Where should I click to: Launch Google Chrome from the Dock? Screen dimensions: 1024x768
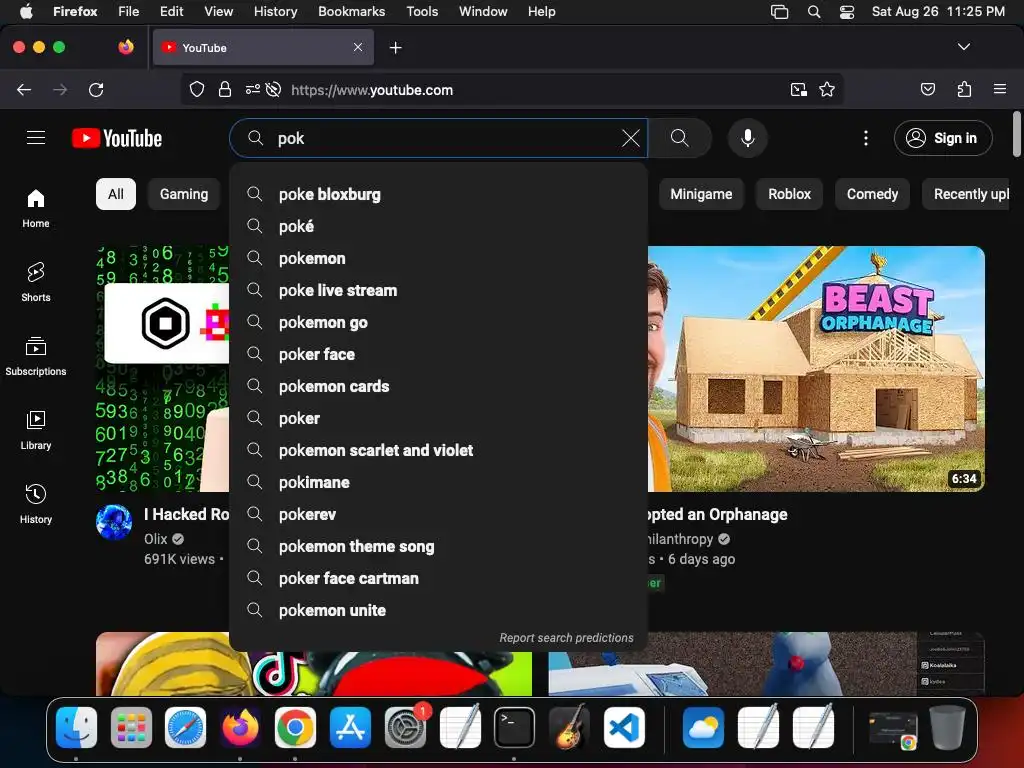click(295, 728)
